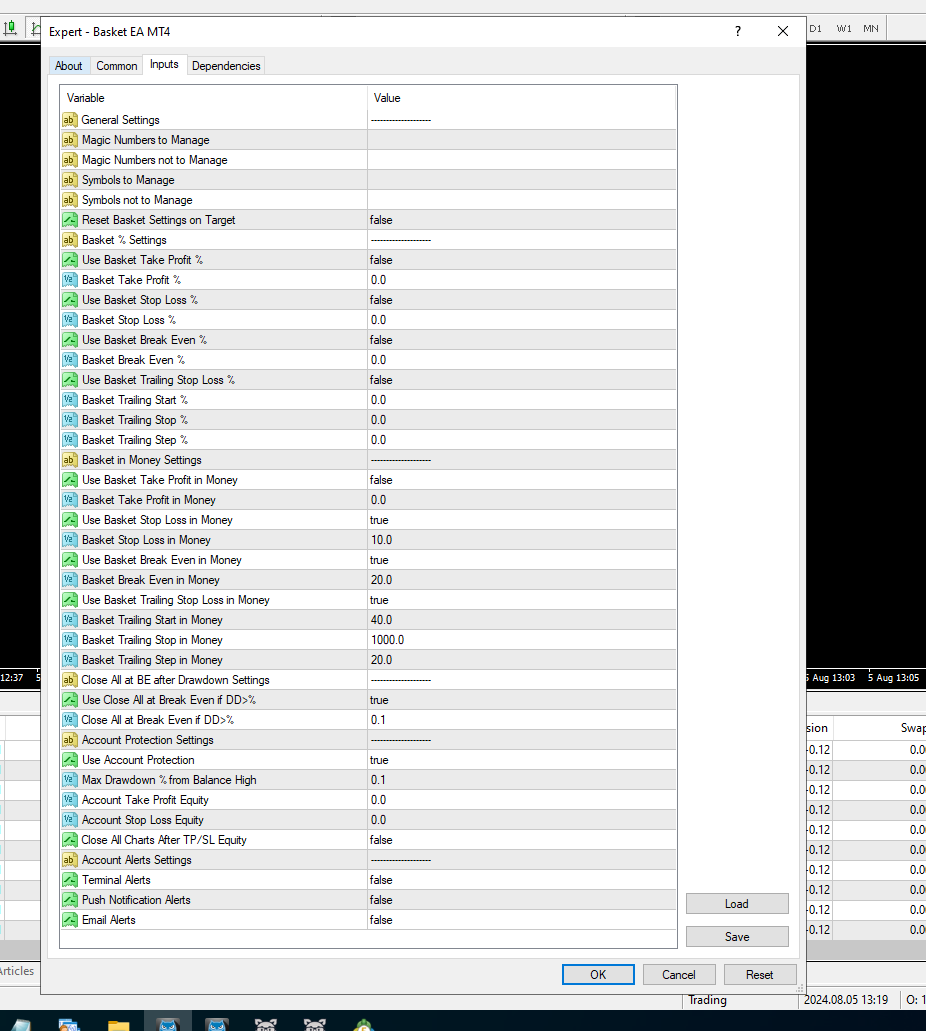This screenshot has width=926, height=1031.
Task: Open the Dependencies tab
Action: pos(226,66)
